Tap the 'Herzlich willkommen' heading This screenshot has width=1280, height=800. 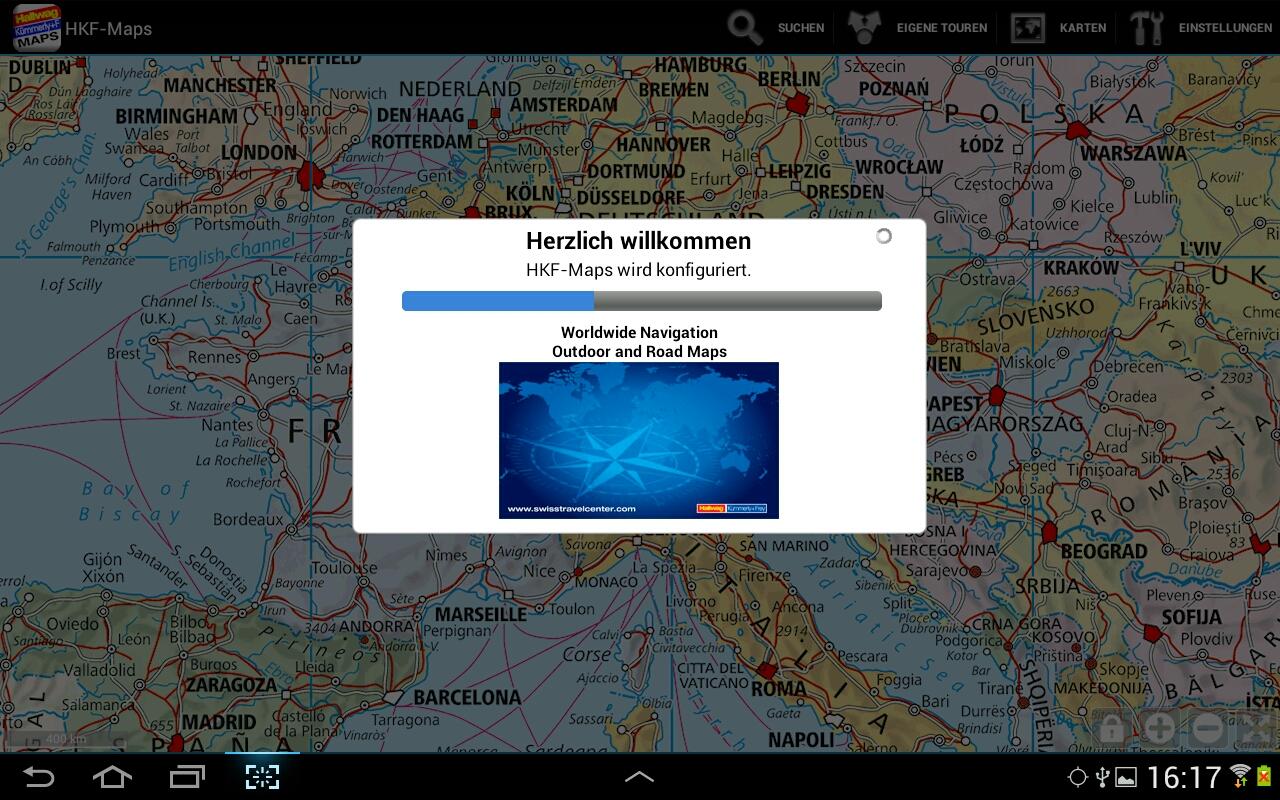639,241
